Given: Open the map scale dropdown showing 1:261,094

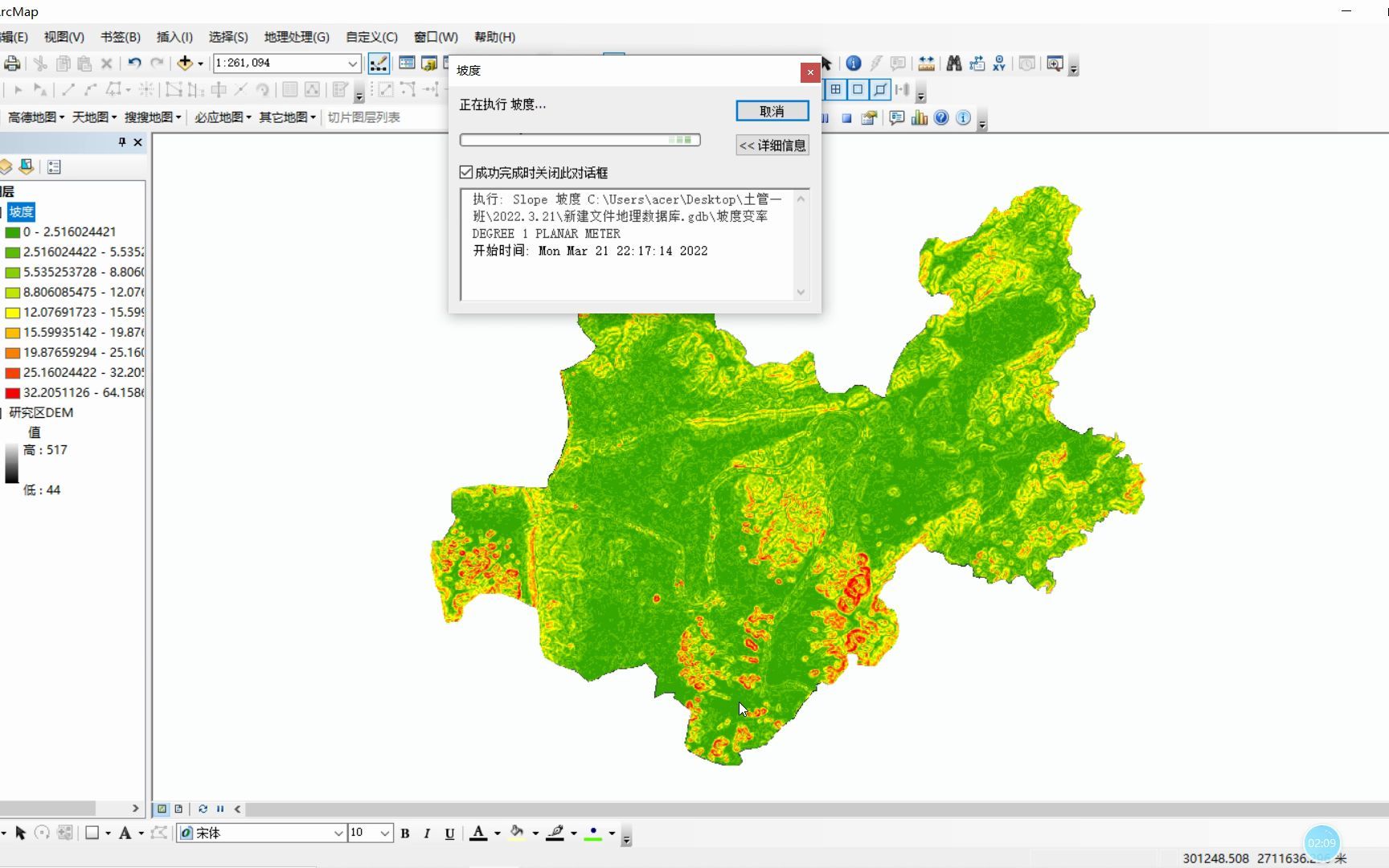Looking at the screenshot, I should click(x=354, y=63).
